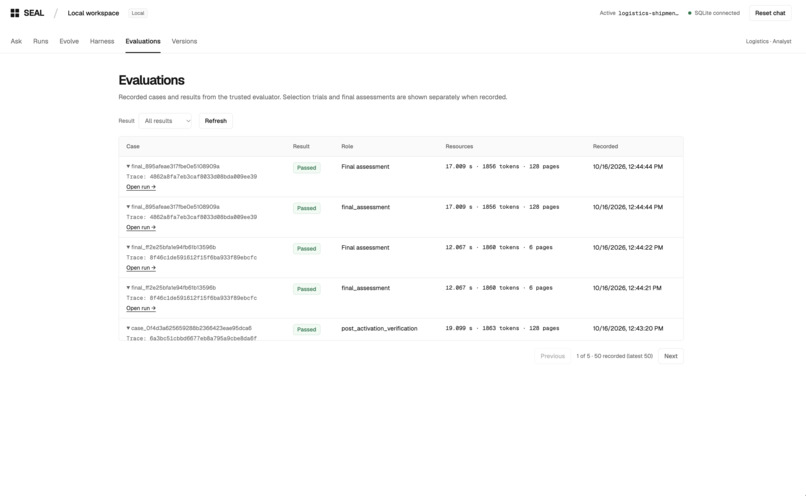
Task: Open run for case recorded 12:44:21 PM
Action: pyautogui.click(x=141, y=308)
